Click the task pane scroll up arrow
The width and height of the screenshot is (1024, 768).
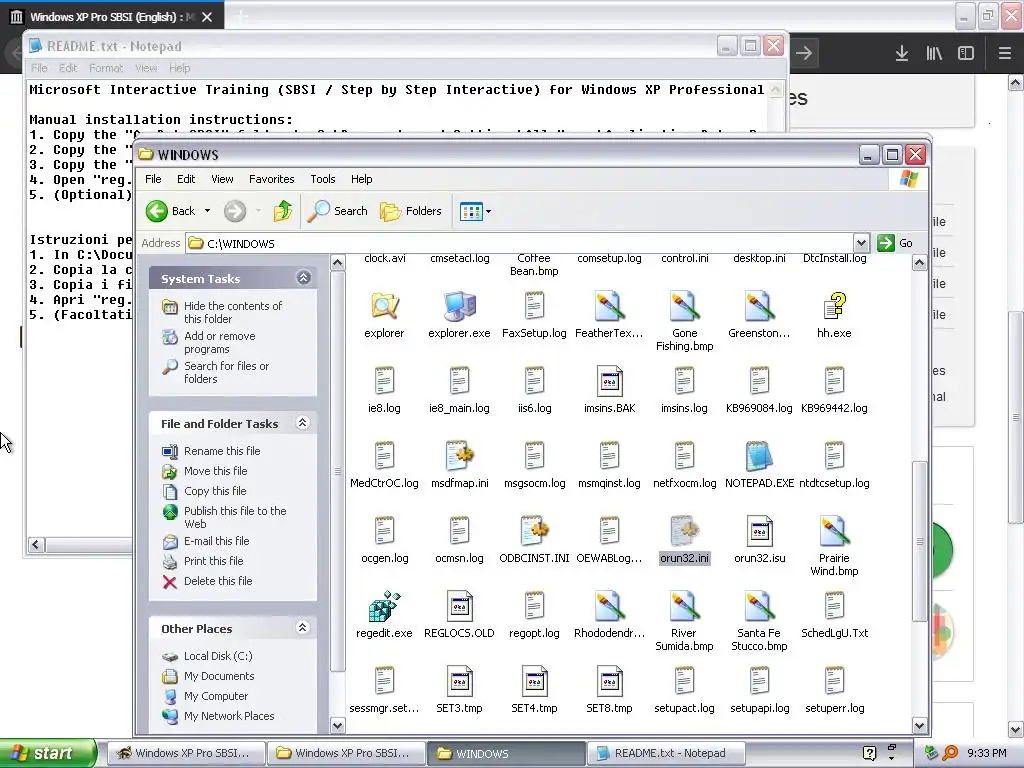[338, 263]
